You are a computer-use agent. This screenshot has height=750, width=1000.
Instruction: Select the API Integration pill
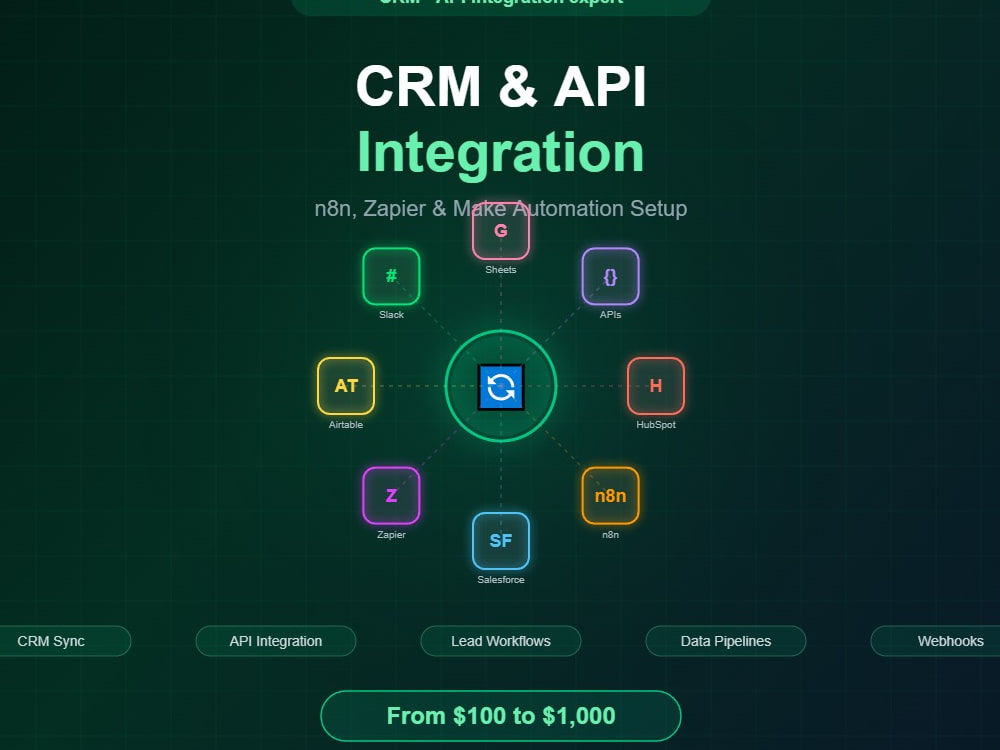coord(276,641)
